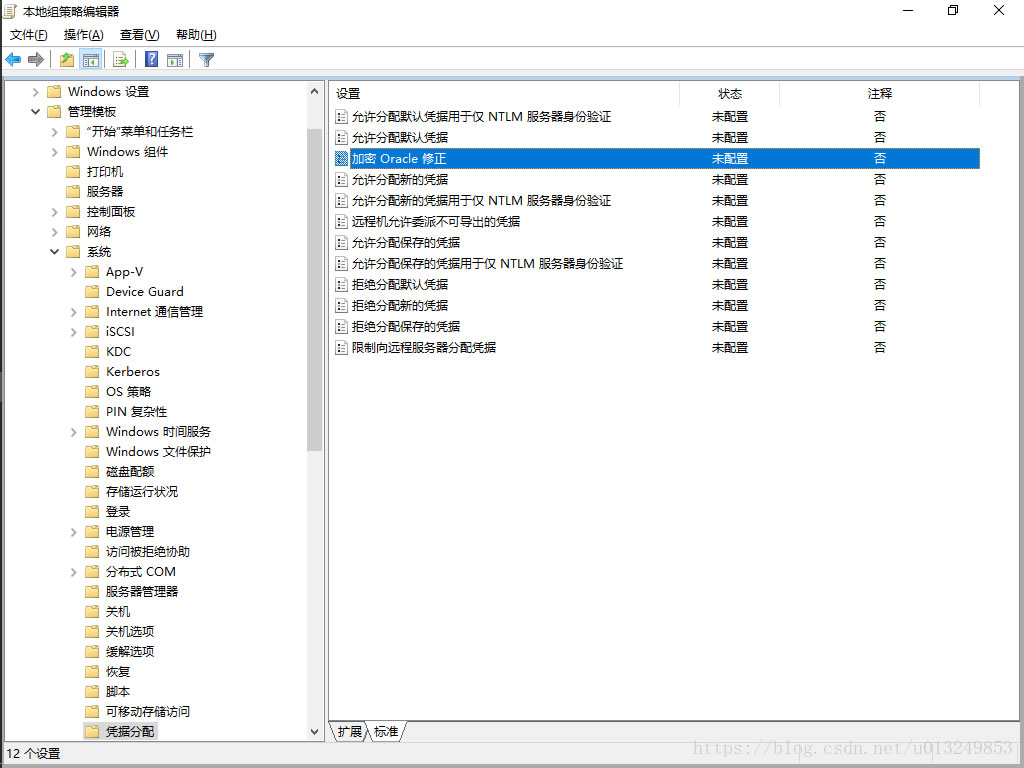Select the PIN 复杂性 tree folder
This screenshot has height=768, width=1024.
136,412
